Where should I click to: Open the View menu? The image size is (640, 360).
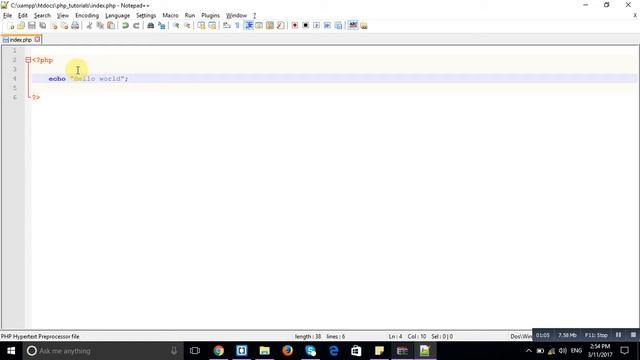63,16
